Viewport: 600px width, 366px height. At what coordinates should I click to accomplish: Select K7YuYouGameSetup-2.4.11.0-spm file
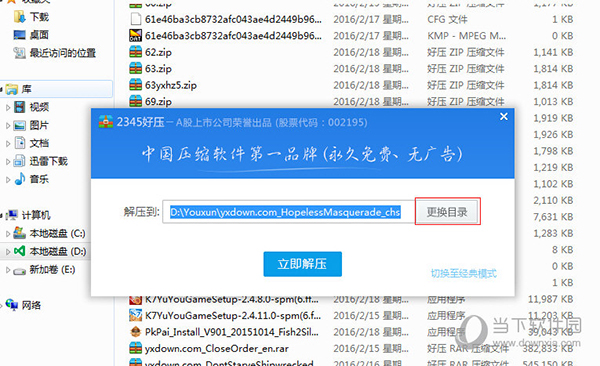233,315
